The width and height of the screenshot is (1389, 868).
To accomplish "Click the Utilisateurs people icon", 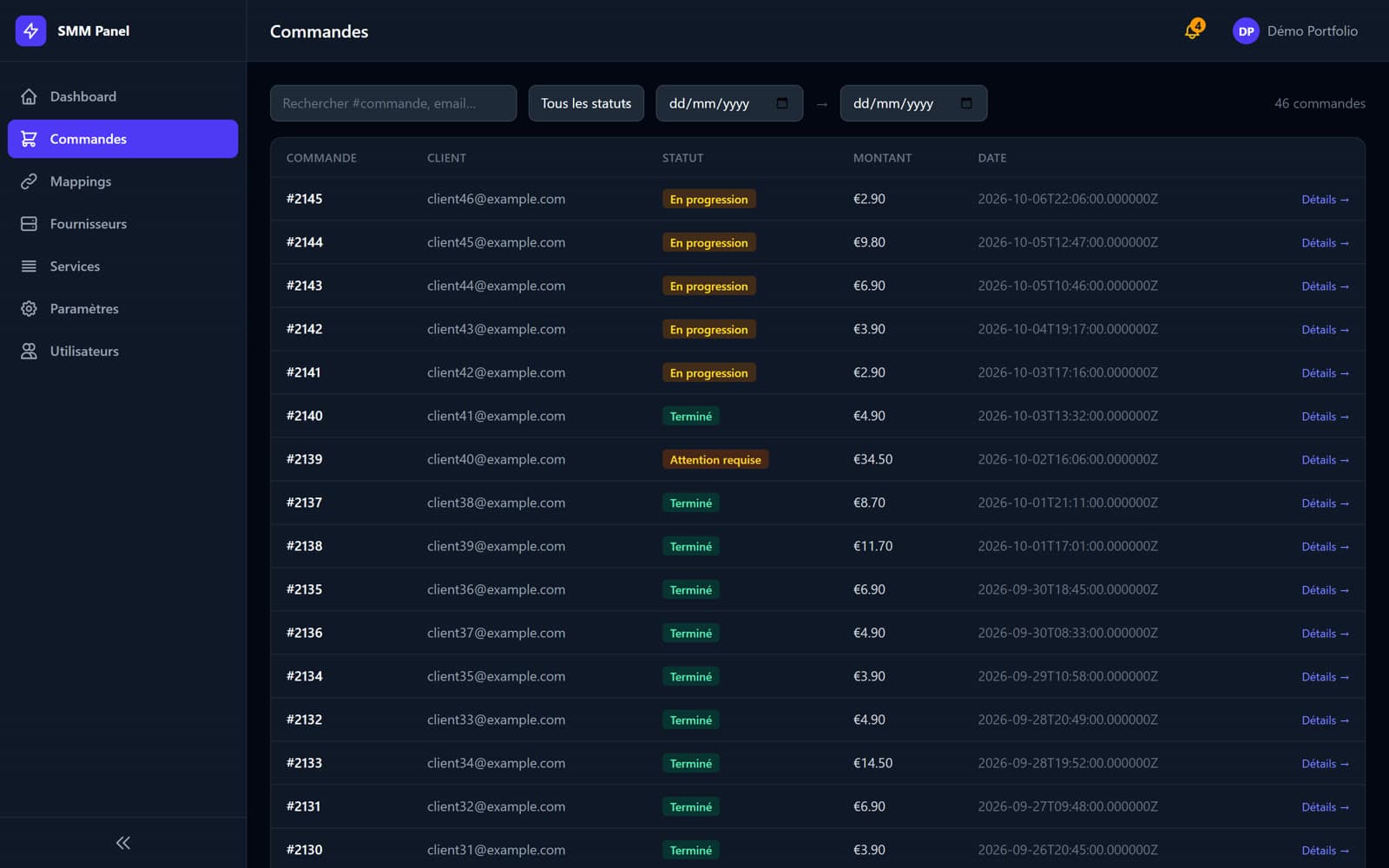I will pos(29,352).
